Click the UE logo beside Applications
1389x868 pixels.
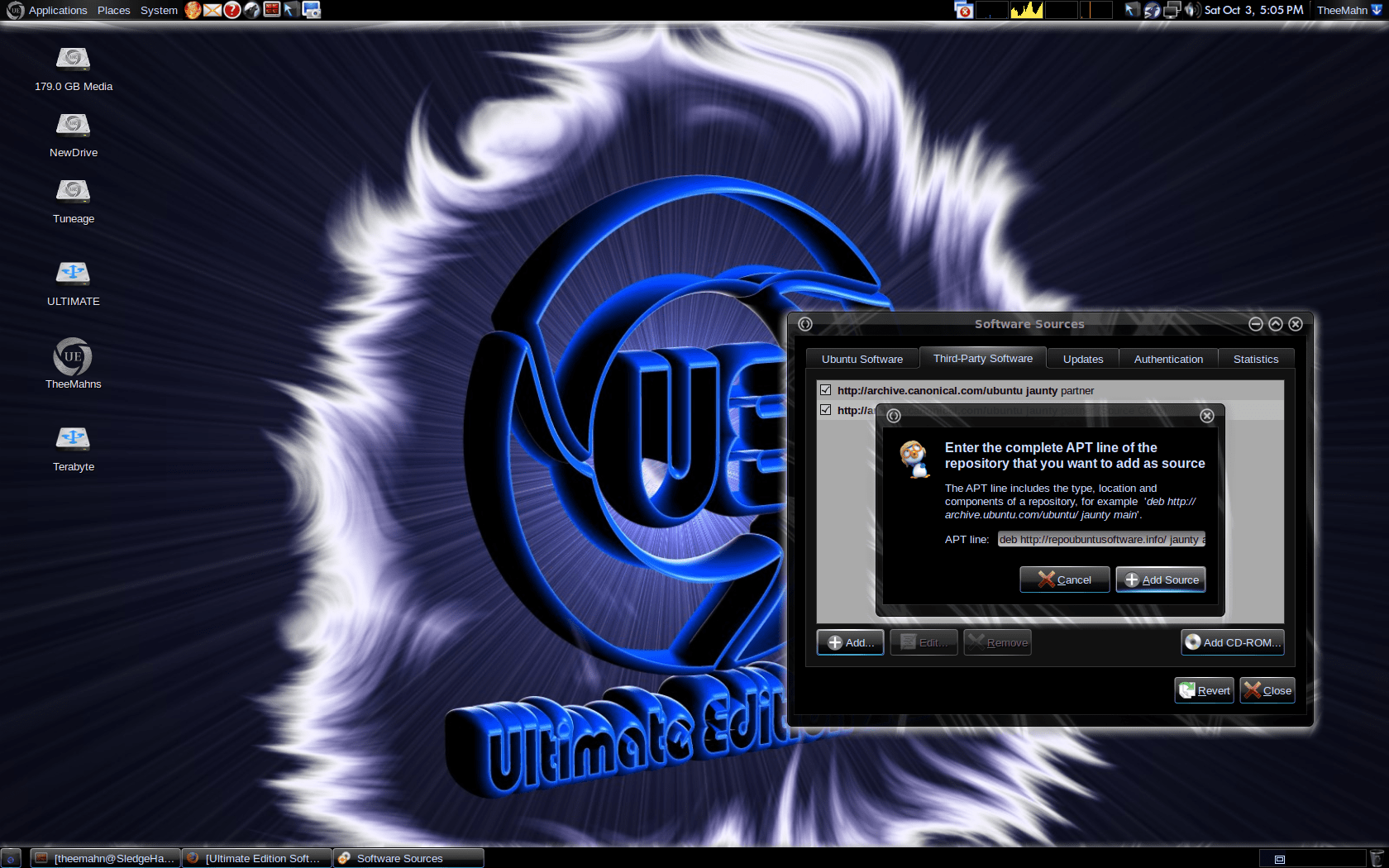[15, 10]
